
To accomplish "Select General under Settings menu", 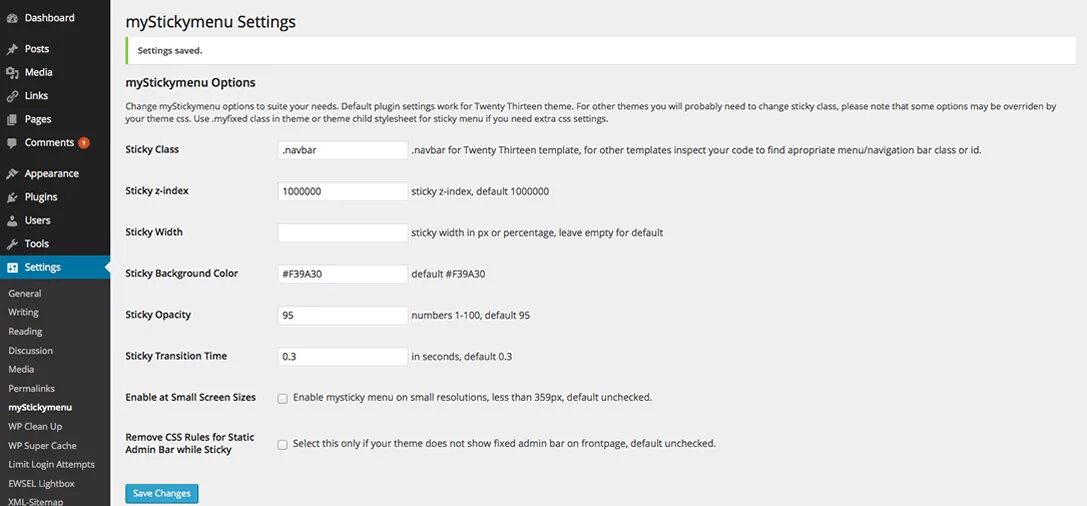I will click(25, 294).
